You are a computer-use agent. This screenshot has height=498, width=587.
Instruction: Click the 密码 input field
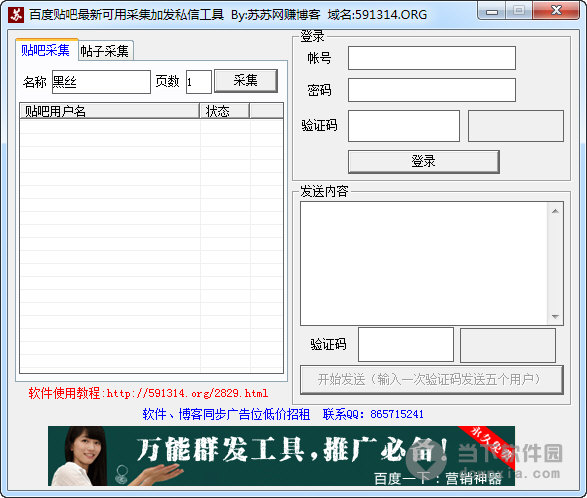(x=432, y=90)
